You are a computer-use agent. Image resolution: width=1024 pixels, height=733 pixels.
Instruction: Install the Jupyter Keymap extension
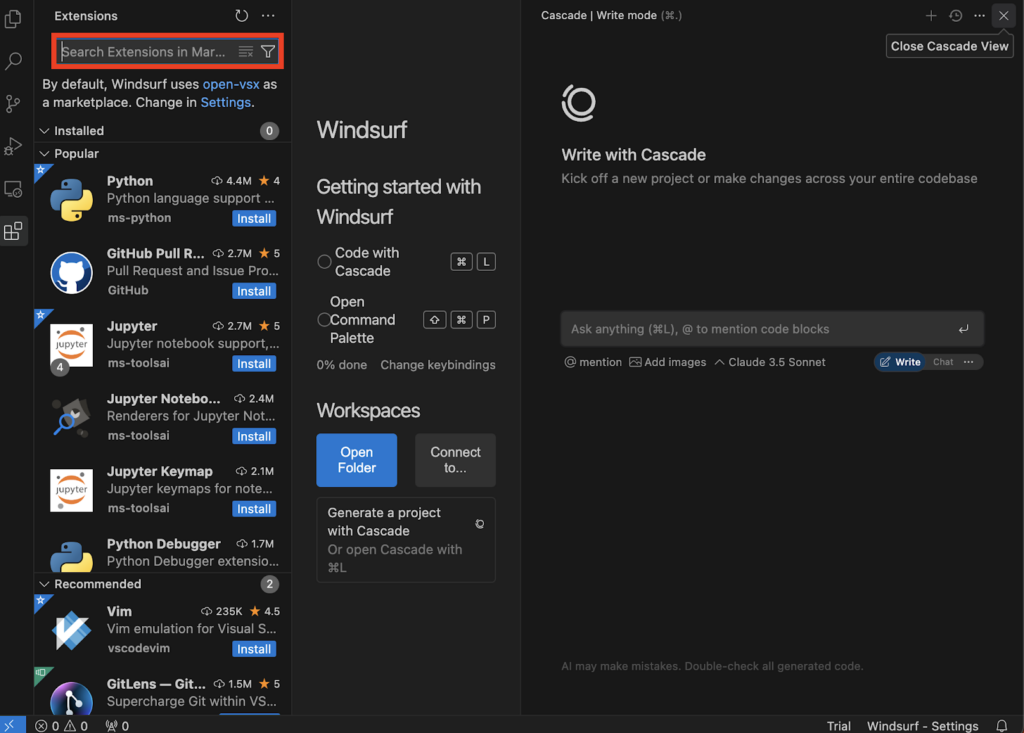254,509
